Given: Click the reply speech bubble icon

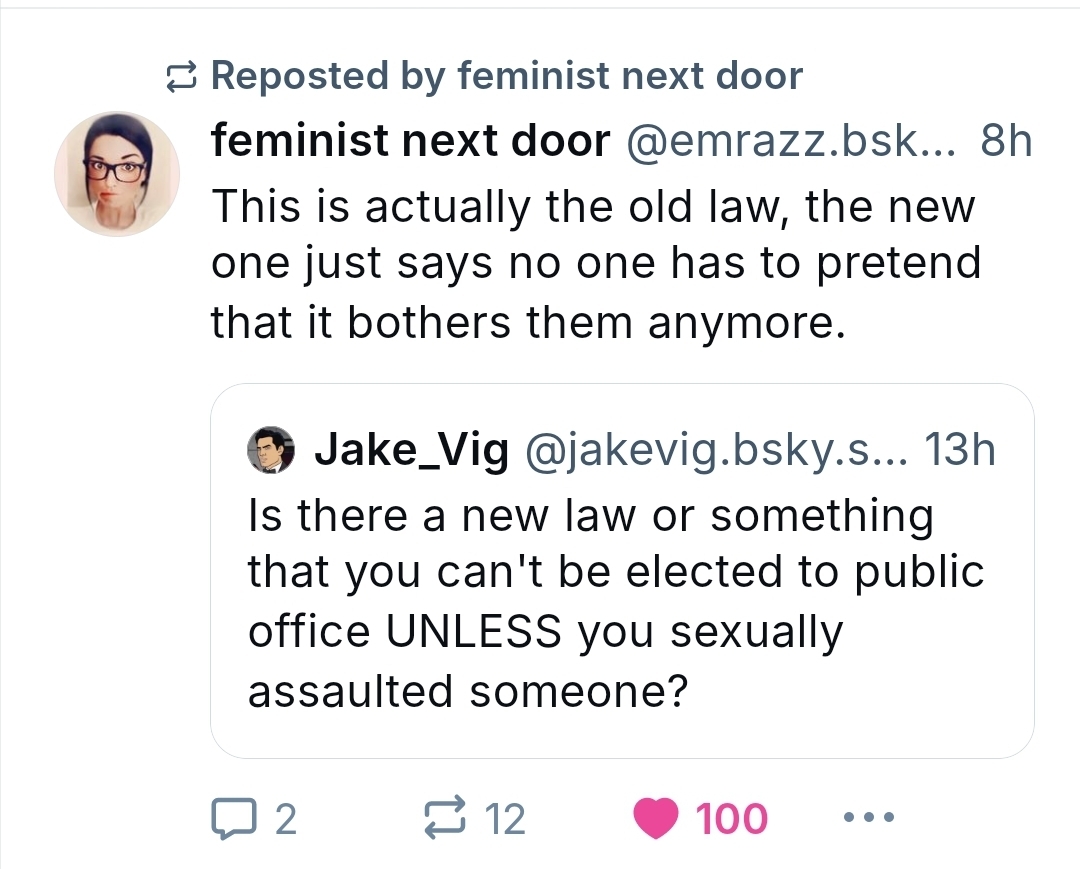Looking at the screenshot, I should (232, 819).
